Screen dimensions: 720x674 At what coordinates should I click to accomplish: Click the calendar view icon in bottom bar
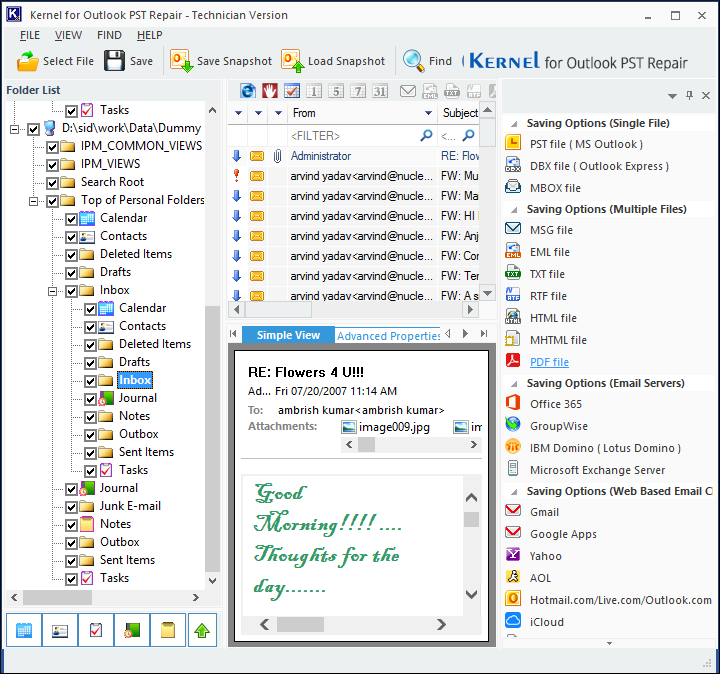tap(24, 630)
